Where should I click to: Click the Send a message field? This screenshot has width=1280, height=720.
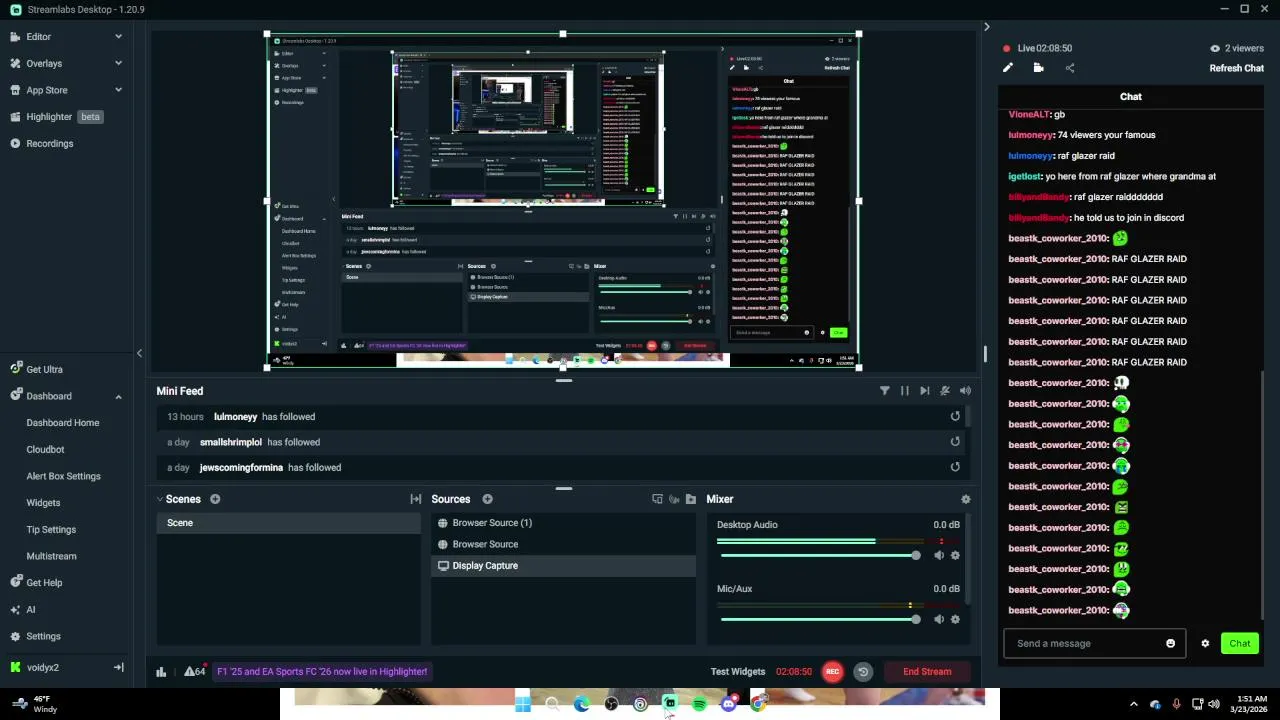click(x=1094, y=644)
